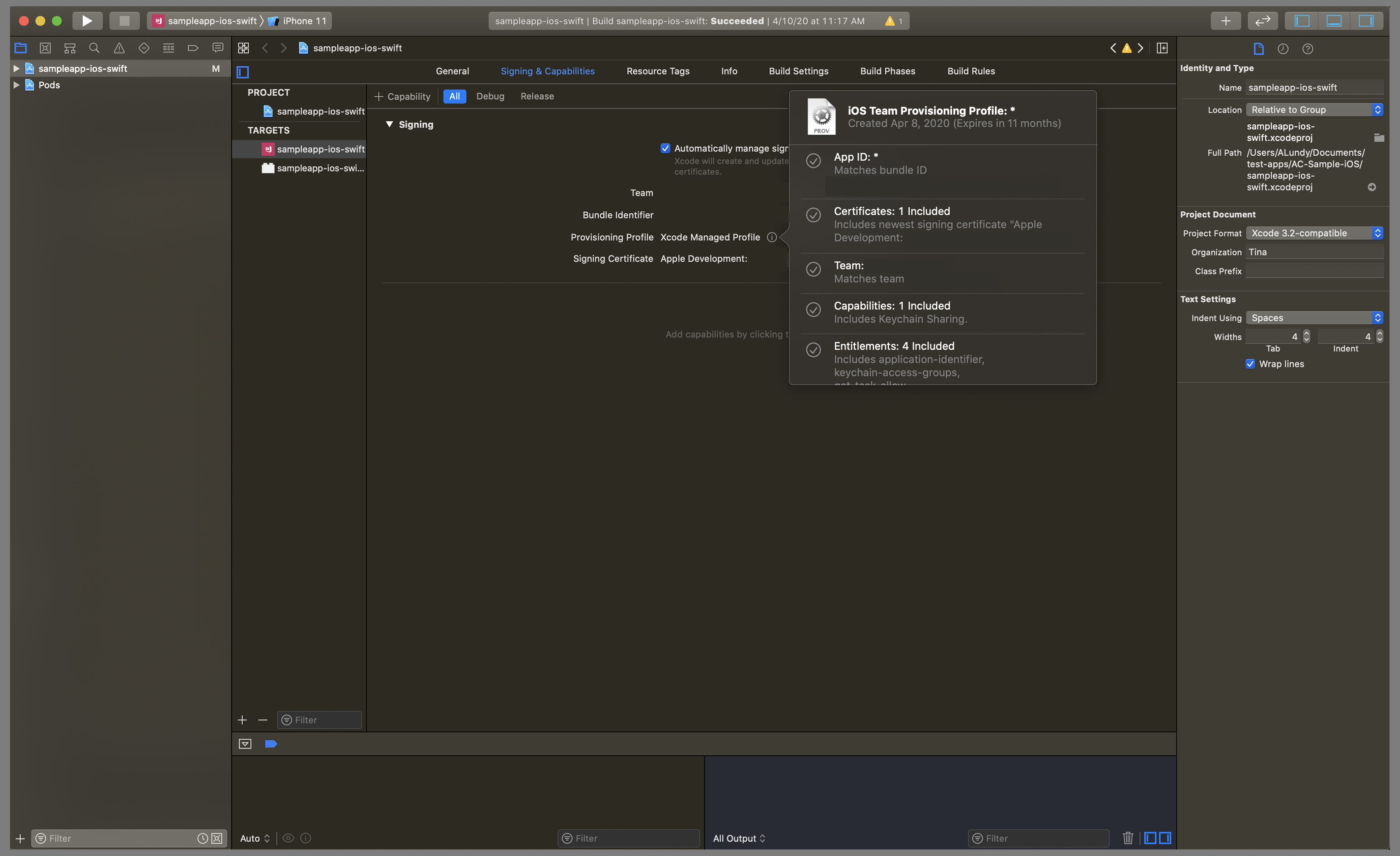This screenshot has height=856, width=1400.
Task: Hide the project and targets list
Action: (x=243, y=72)
